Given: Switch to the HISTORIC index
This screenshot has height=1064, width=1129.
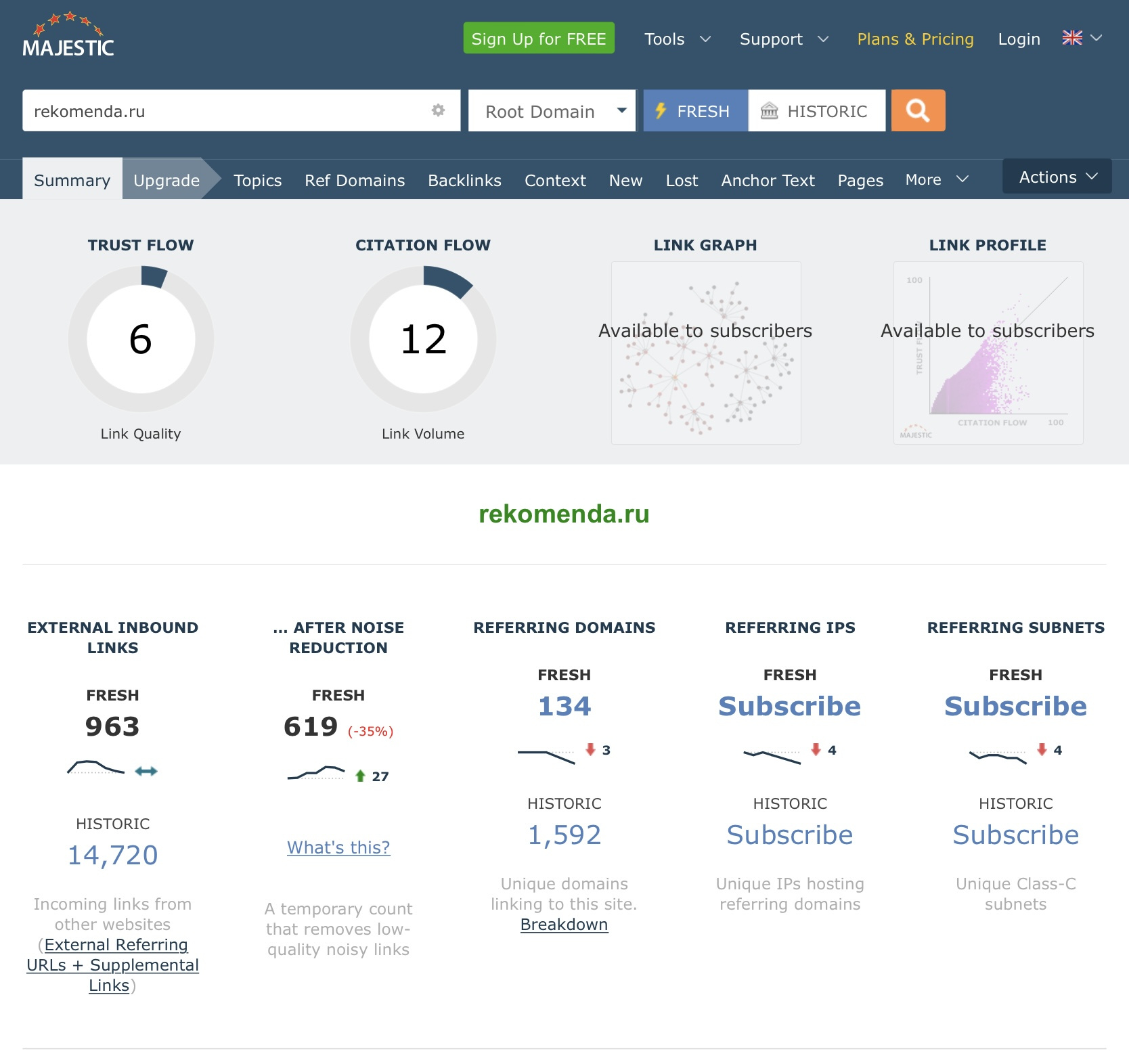Looking at the screenshot, I should 817,110.
